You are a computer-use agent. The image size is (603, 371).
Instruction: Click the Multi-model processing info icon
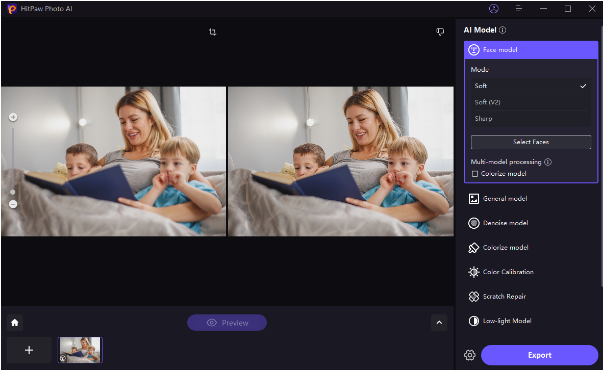(548, 162)
